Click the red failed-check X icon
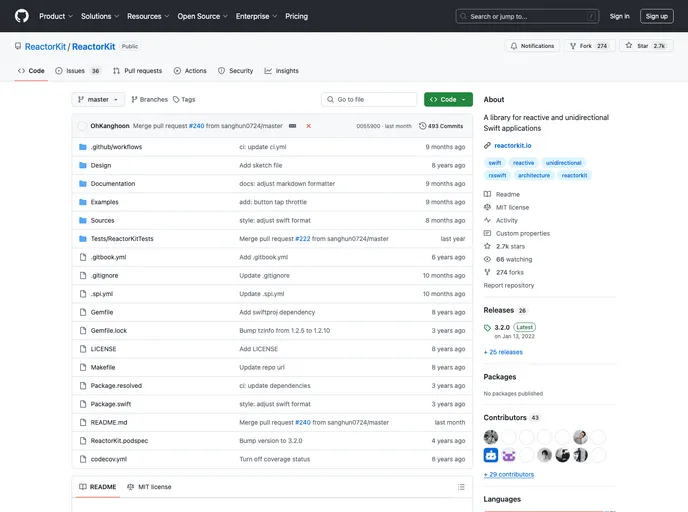This screenshot has height=512, width=688. [308, 126]
